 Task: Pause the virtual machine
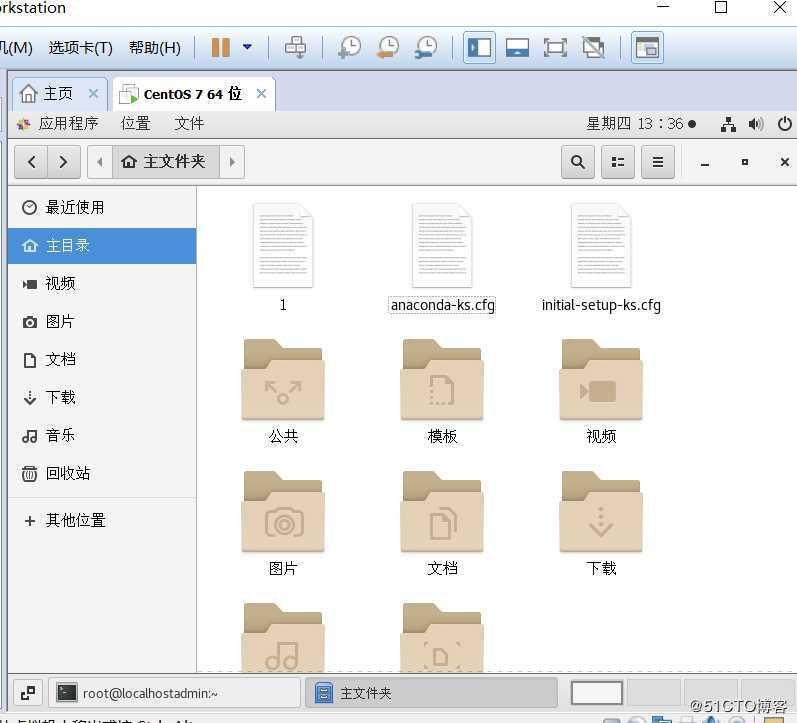click(221, 47)
